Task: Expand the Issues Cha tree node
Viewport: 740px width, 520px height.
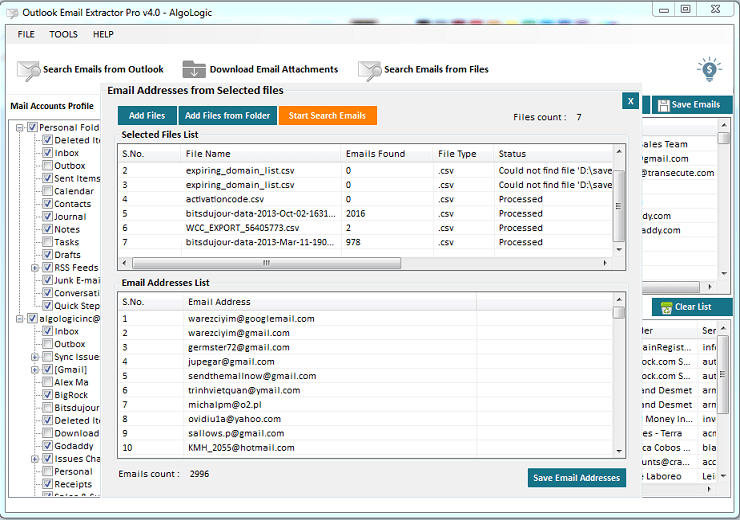Action: tap(35, 459)
